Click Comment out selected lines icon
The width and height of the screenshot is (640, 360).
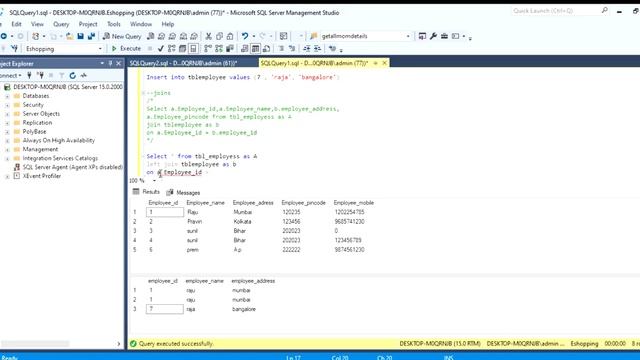[281, 49]
